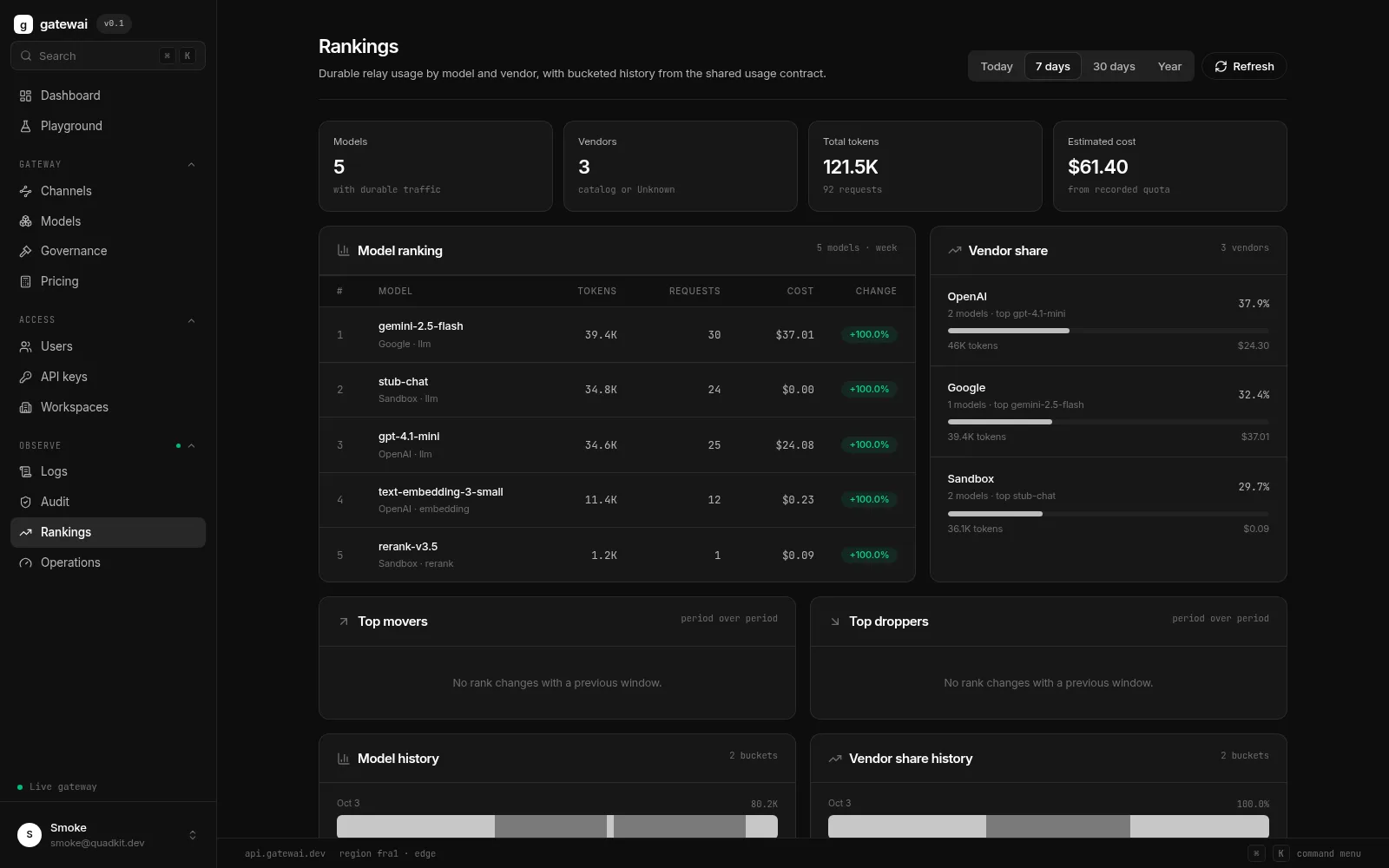Select the 7 days range
The height and width of the screenshot is (868, 1389).
tap(1052, 67)
